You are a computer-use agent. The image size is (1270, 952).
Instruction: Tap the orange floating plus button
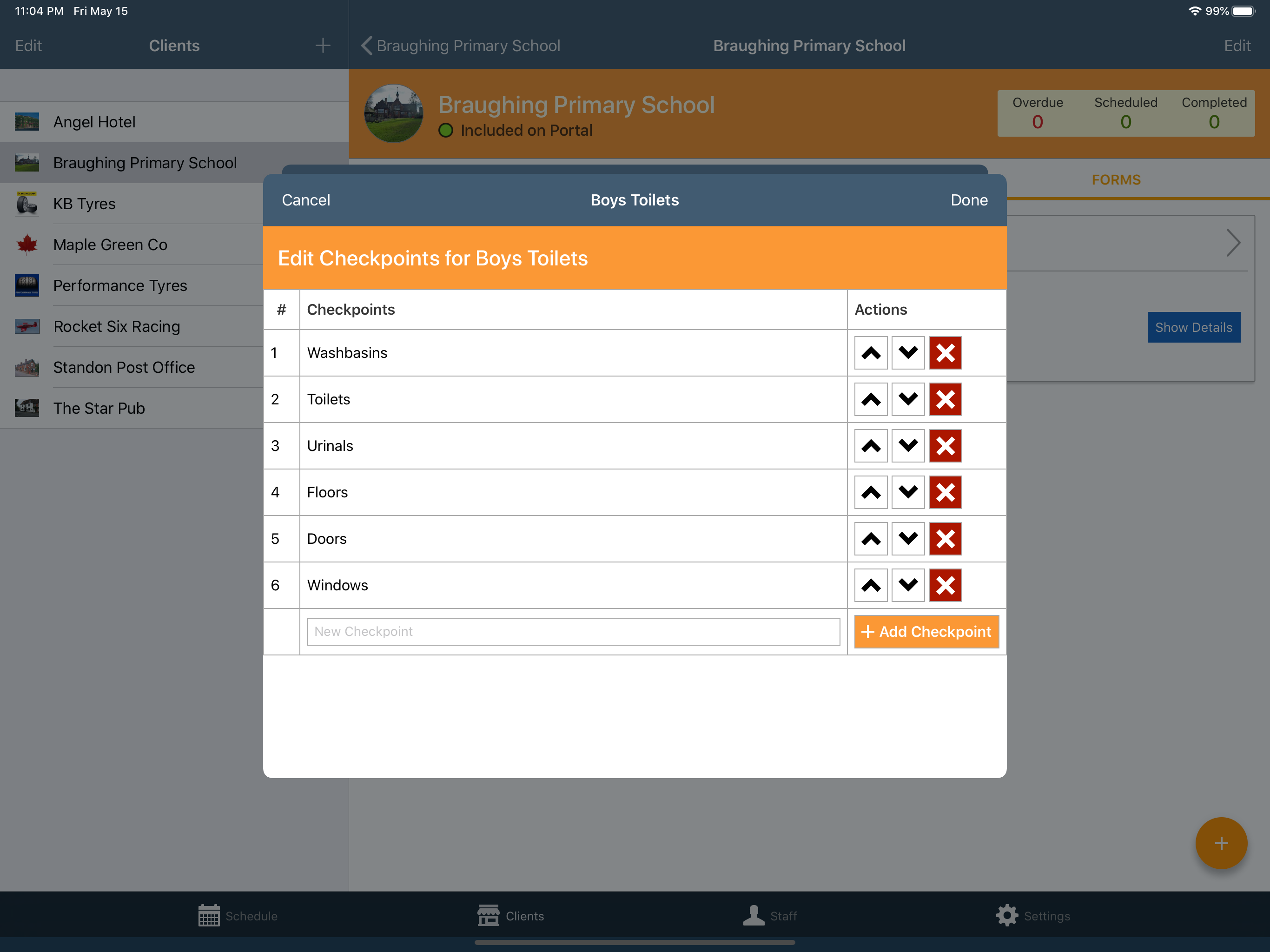click(1221, 843)
